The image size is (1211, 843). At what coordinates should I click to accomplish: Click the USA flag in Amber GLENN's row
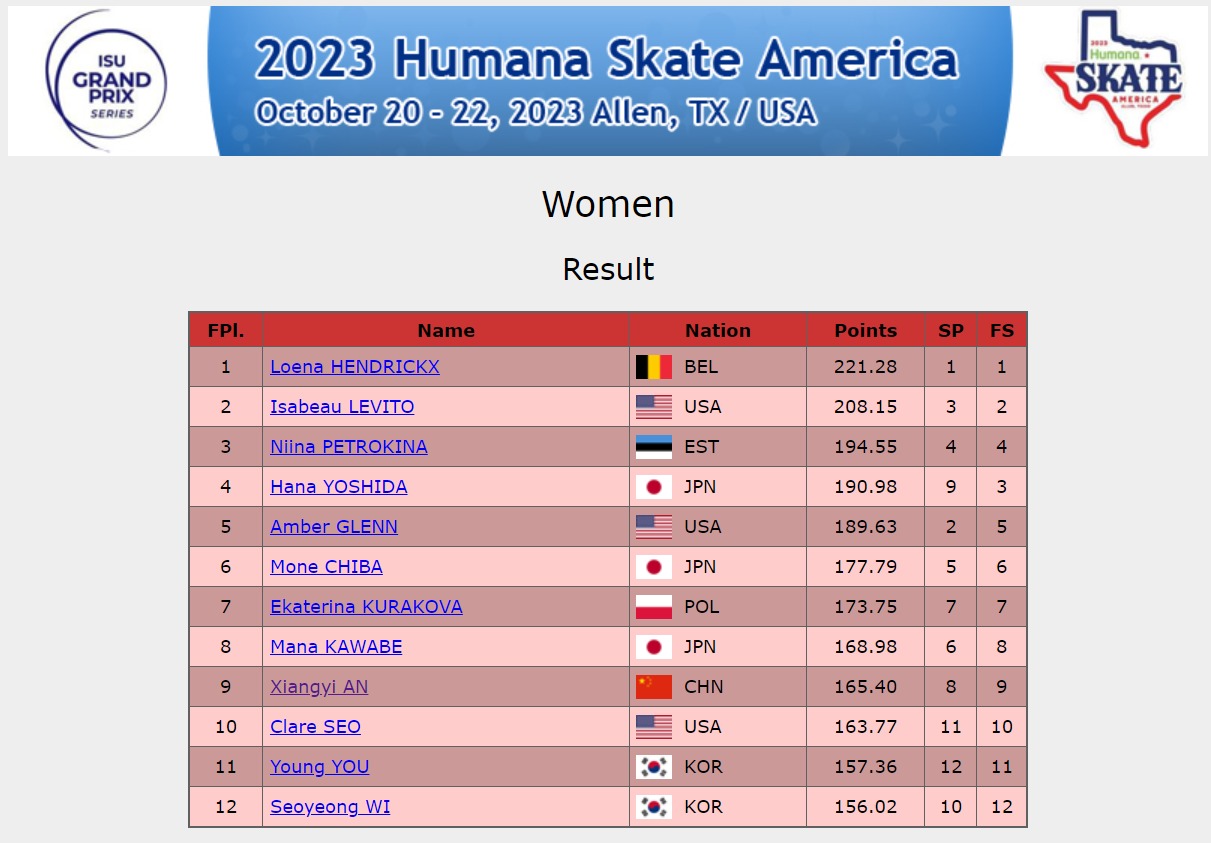click(654, 527)
